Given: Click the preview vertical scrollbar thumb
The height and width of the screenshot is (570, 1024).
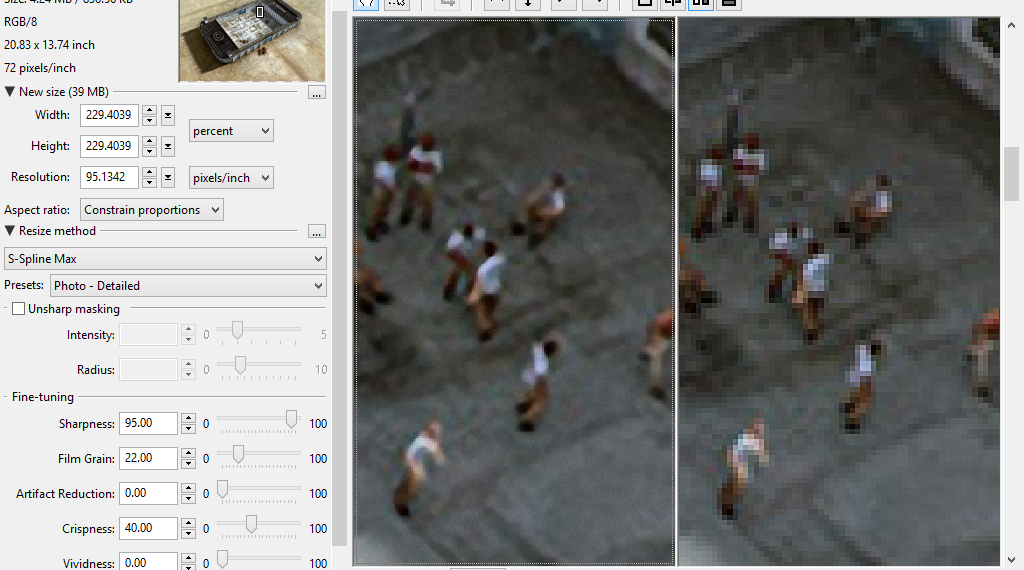Looking at the screenshot, I should tap(1012, 174).
